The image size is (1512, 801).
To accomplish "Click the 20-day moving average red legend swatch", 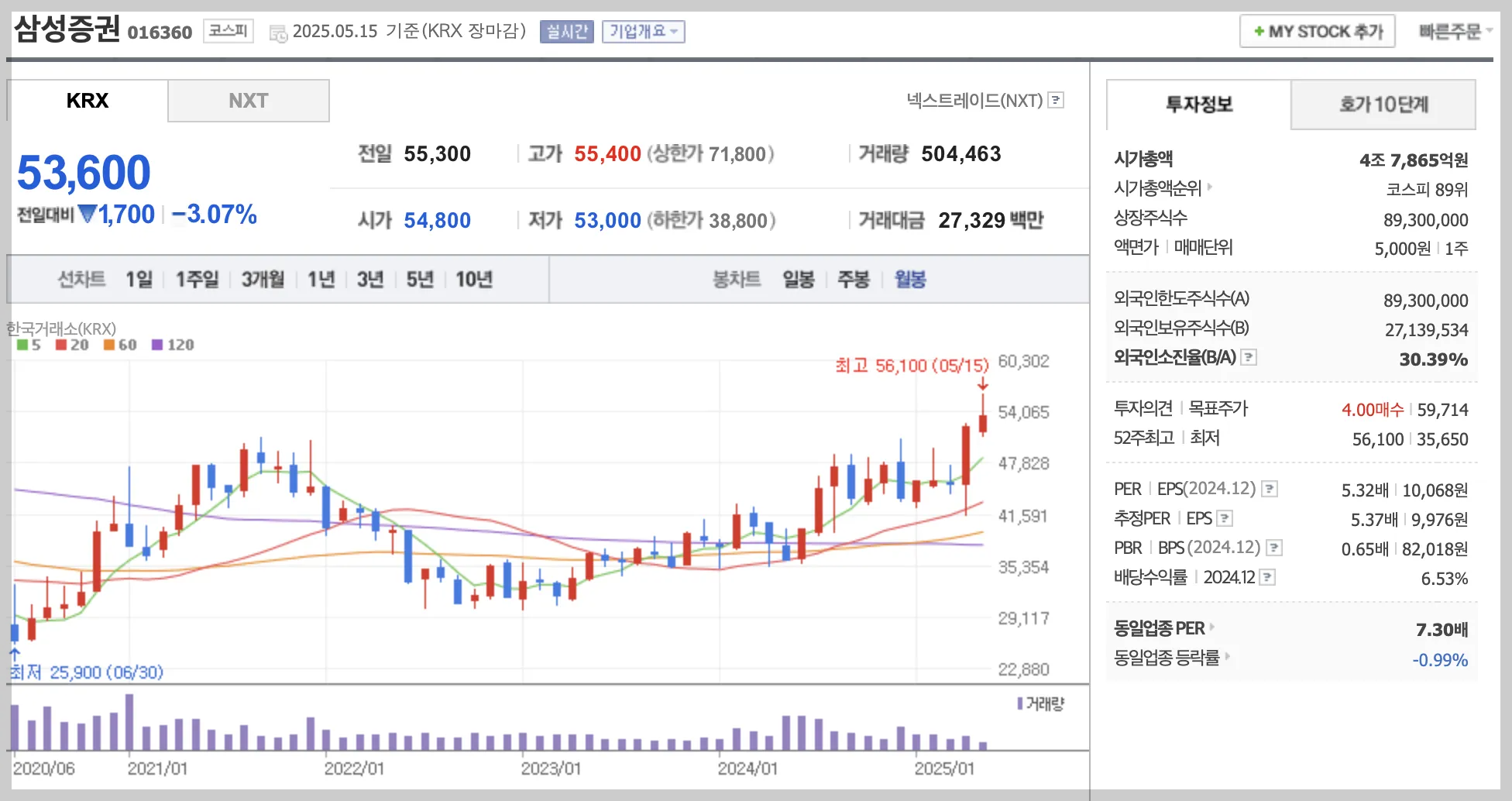I will coord(61,345).
